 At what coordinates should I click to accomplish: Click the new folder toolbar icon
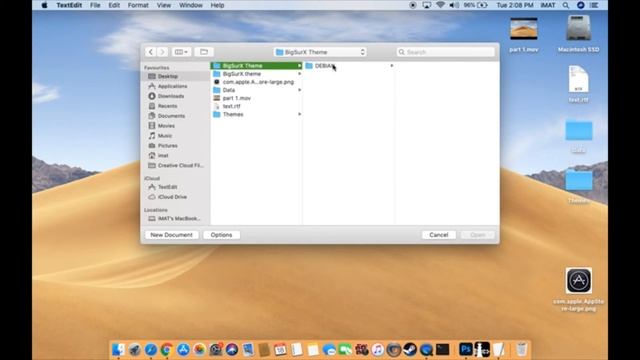tap(204, 52)
